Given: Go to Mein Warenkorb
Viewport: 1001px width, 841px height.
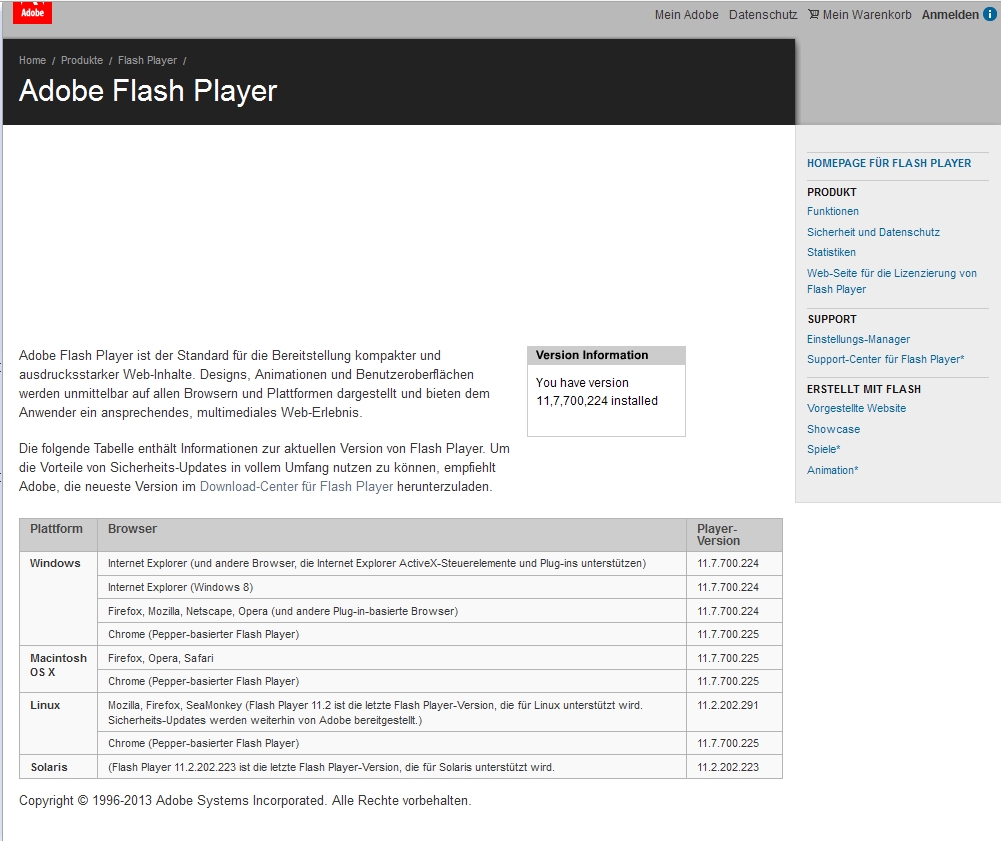Looking at the screenshot, I should coord(867,15).
